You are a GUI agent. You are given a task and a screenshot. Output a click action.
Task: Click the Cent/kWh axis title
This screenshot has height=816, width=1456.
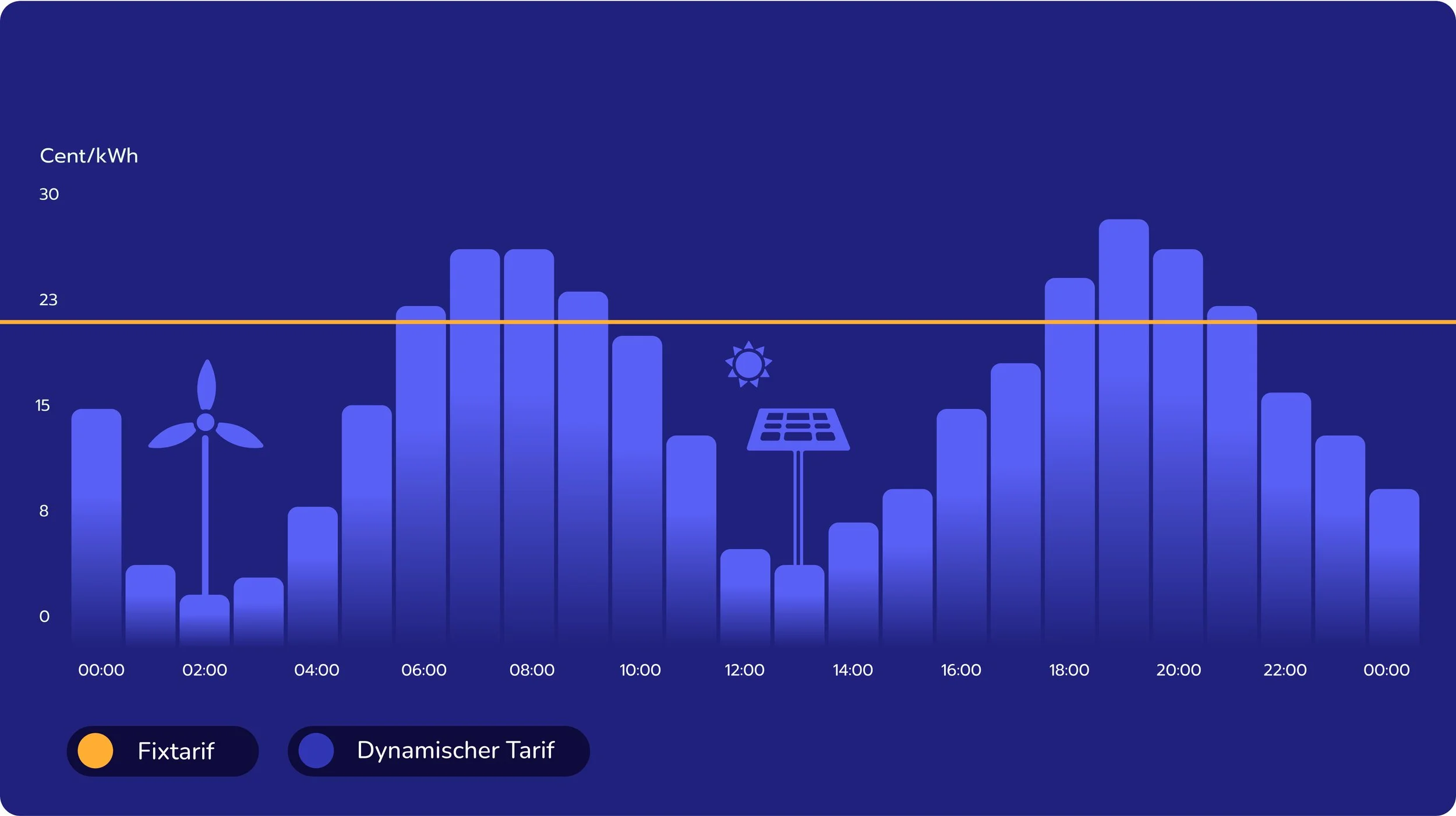[x=89, y=156]
